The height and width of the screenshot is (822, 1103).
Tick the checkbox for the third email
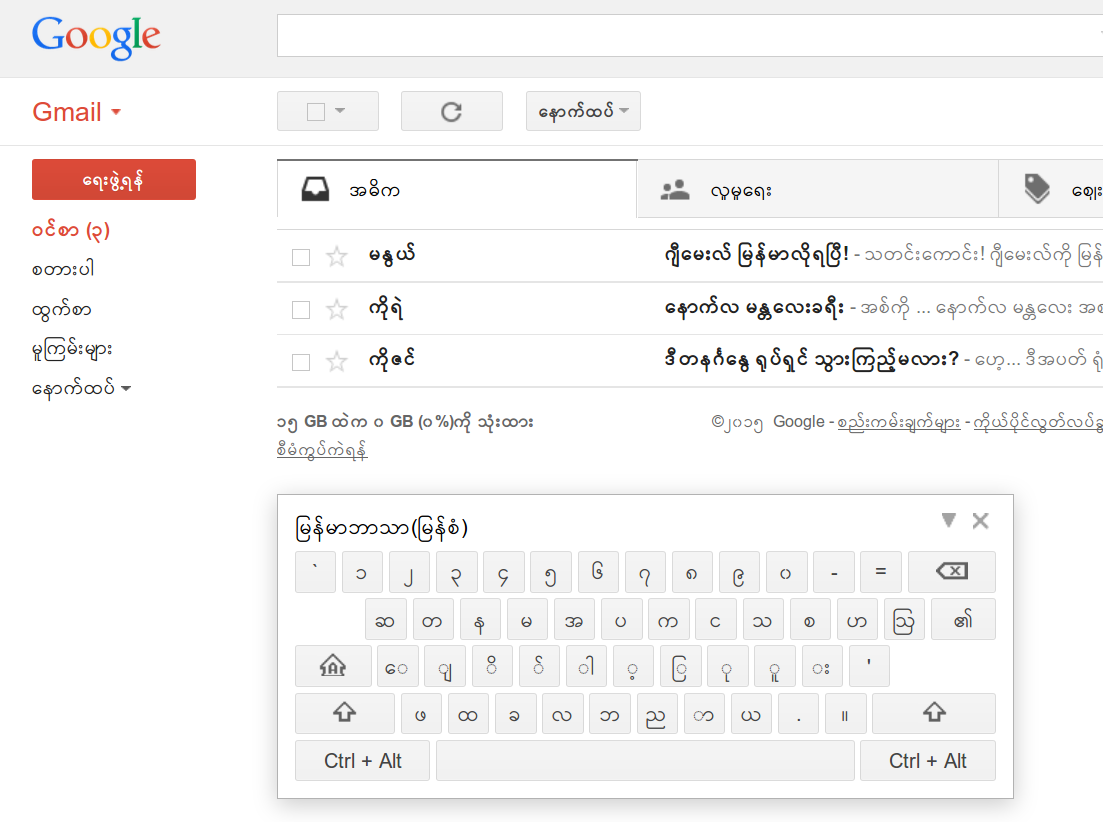(x=301, y=362)
